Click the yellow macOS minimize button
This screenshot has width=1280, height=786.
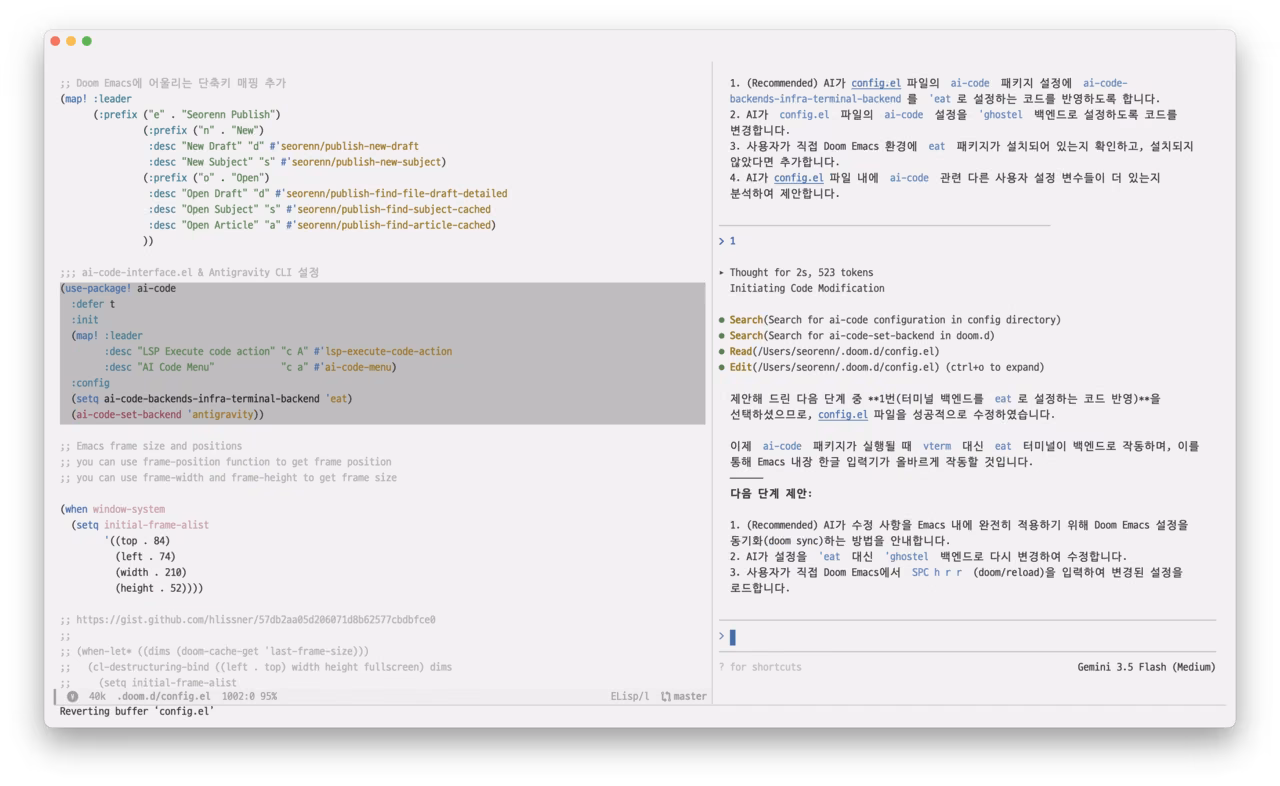[x=71, y=41]
